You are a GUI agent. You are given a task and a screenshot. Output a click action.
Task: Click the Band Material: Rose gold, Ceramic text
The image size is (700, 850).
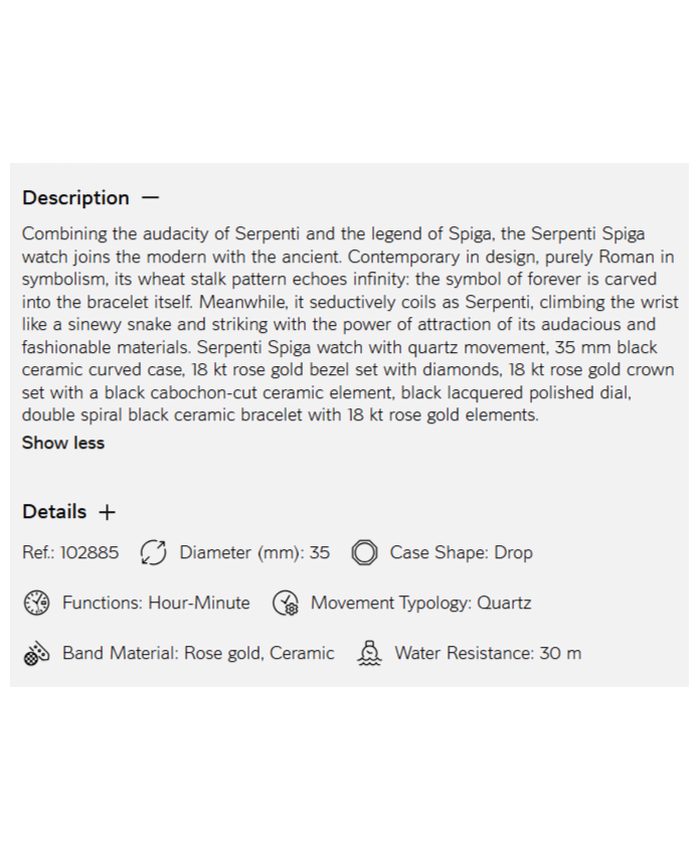[x=198, y=654]
